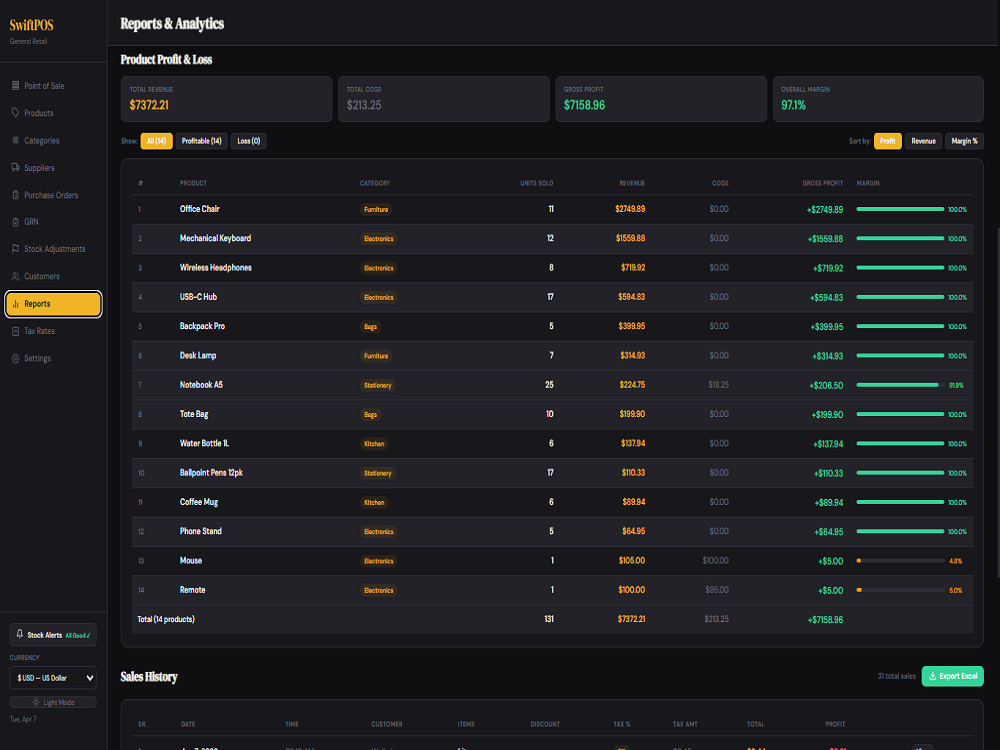
Task: Click Export Excel button
Action: point(952,676)
